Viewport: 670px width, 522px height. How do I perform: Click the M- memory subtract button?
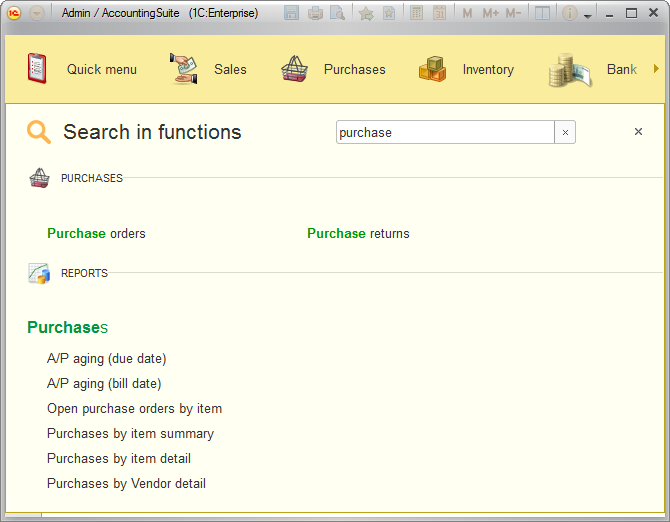tap(513, 14)
